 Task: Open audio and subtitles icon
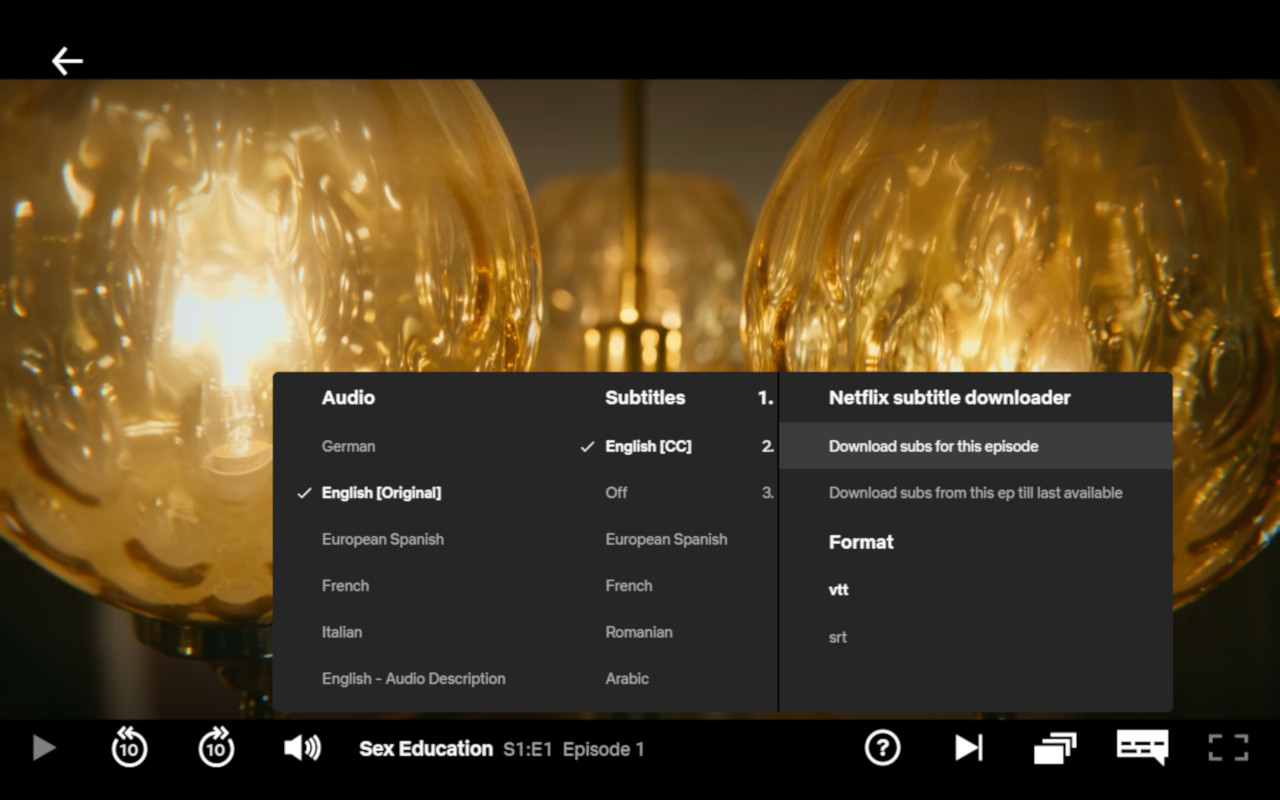pyautogui.click(x=1142, y=747)
